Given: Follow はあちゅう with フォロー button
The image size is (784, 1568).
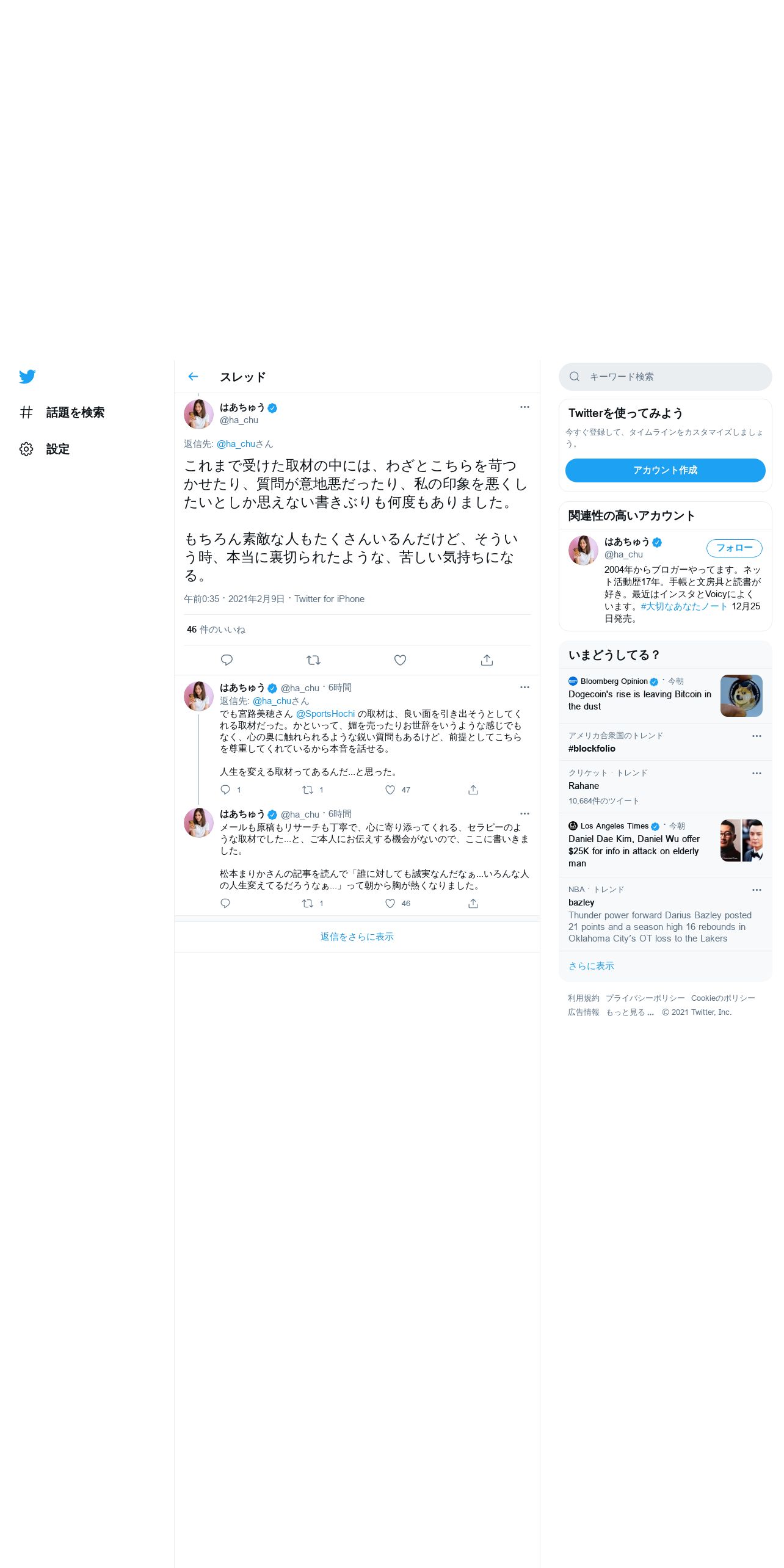Looking at the screenshot, I should 734,548.
